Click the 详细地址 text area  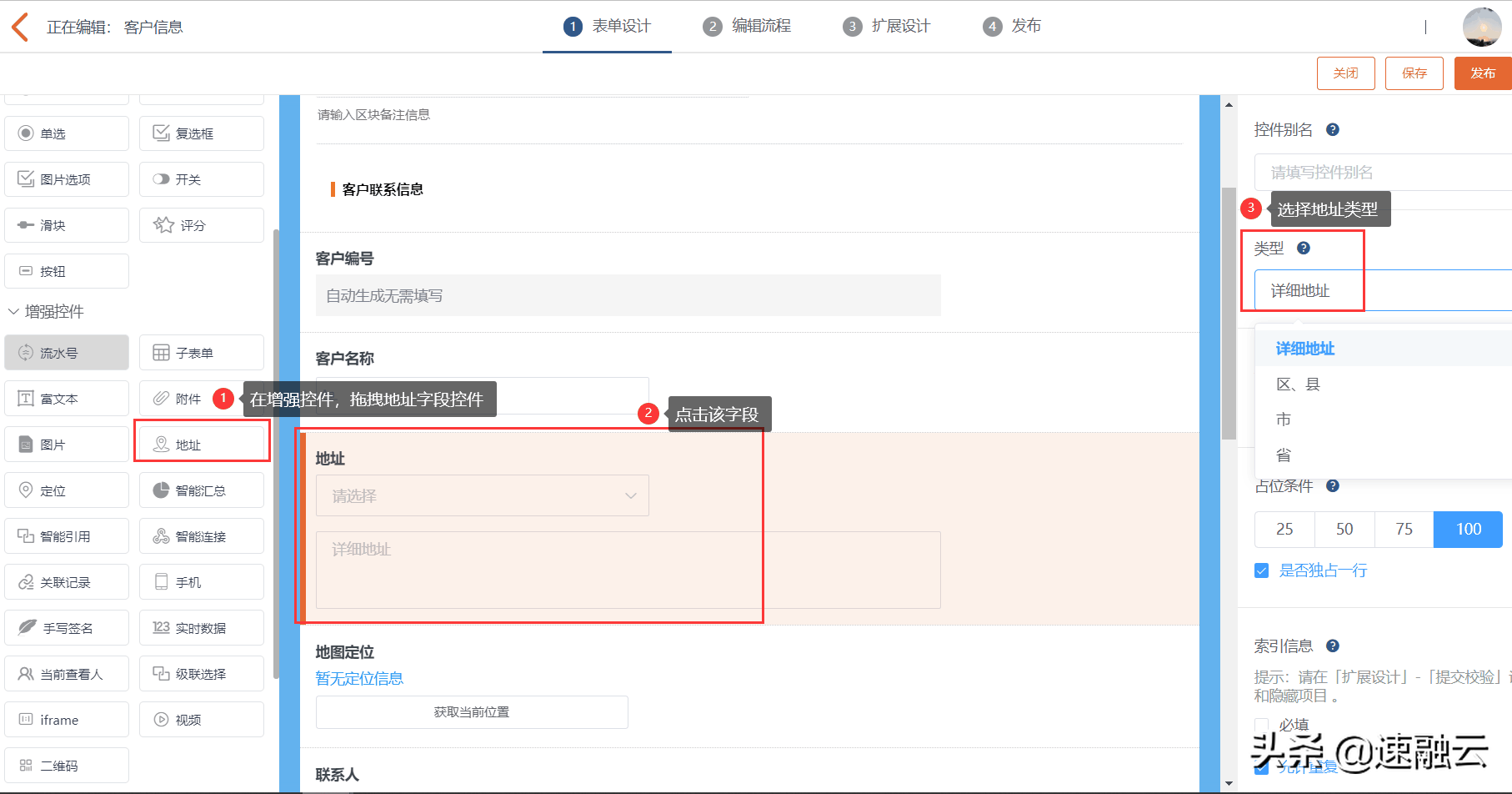pyautogui.click(x=628, y=570)
